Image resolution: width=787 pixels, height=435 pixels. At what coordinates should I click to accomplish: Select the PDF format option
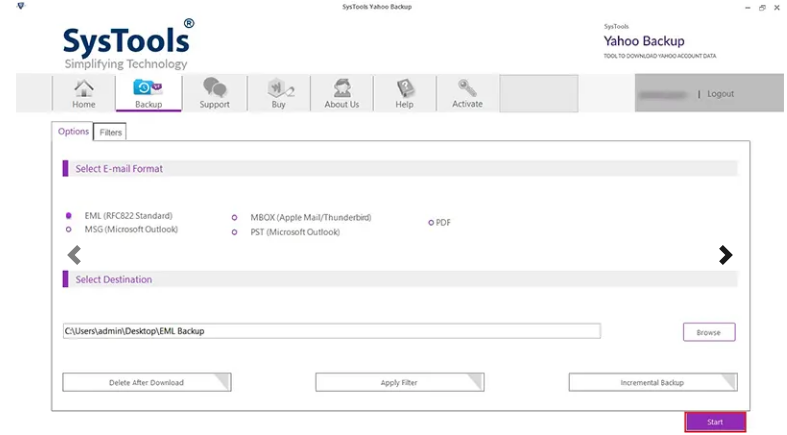point(431,223)
